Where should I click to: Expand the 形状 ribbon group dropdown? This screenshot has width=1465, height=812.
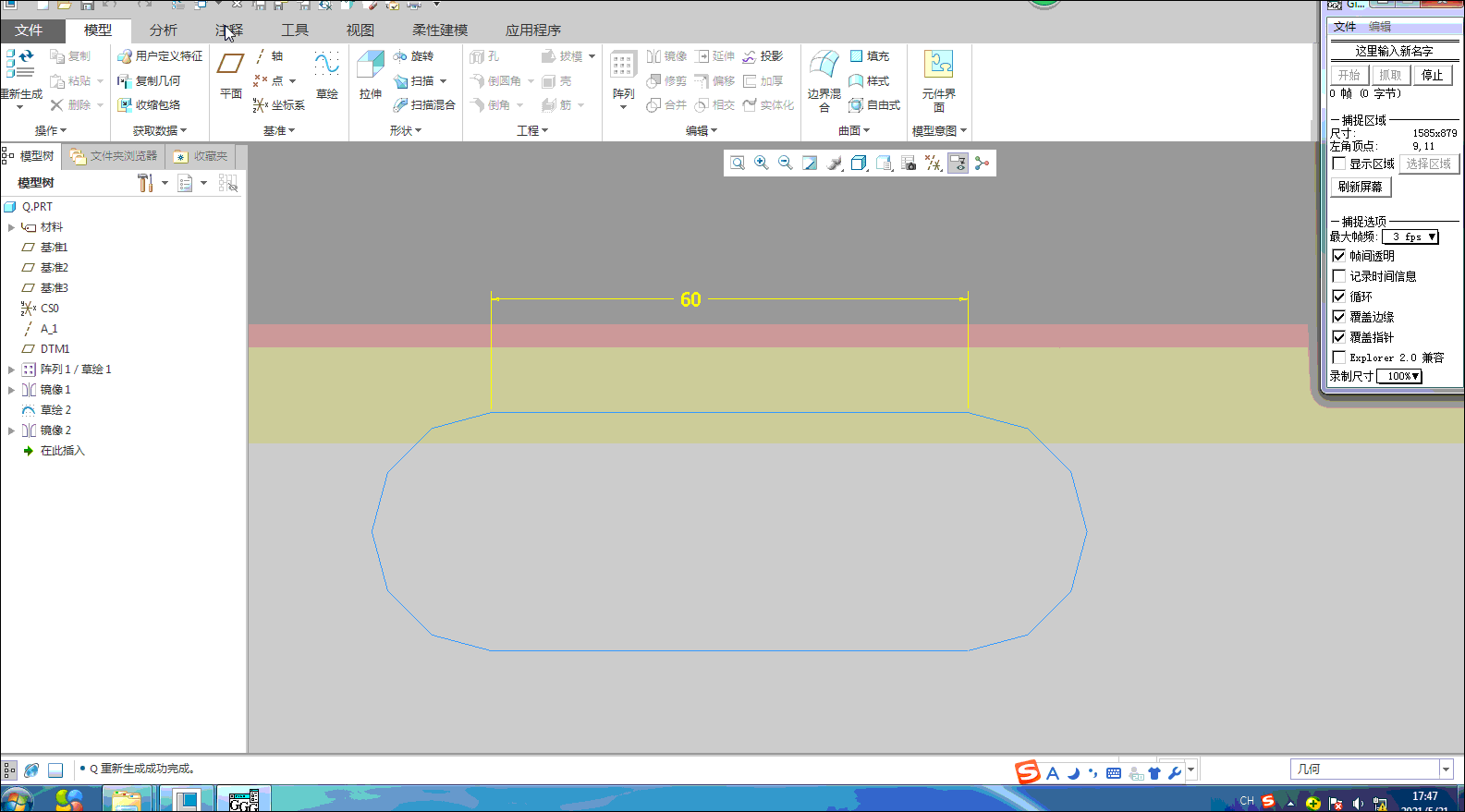pos(406,131)
